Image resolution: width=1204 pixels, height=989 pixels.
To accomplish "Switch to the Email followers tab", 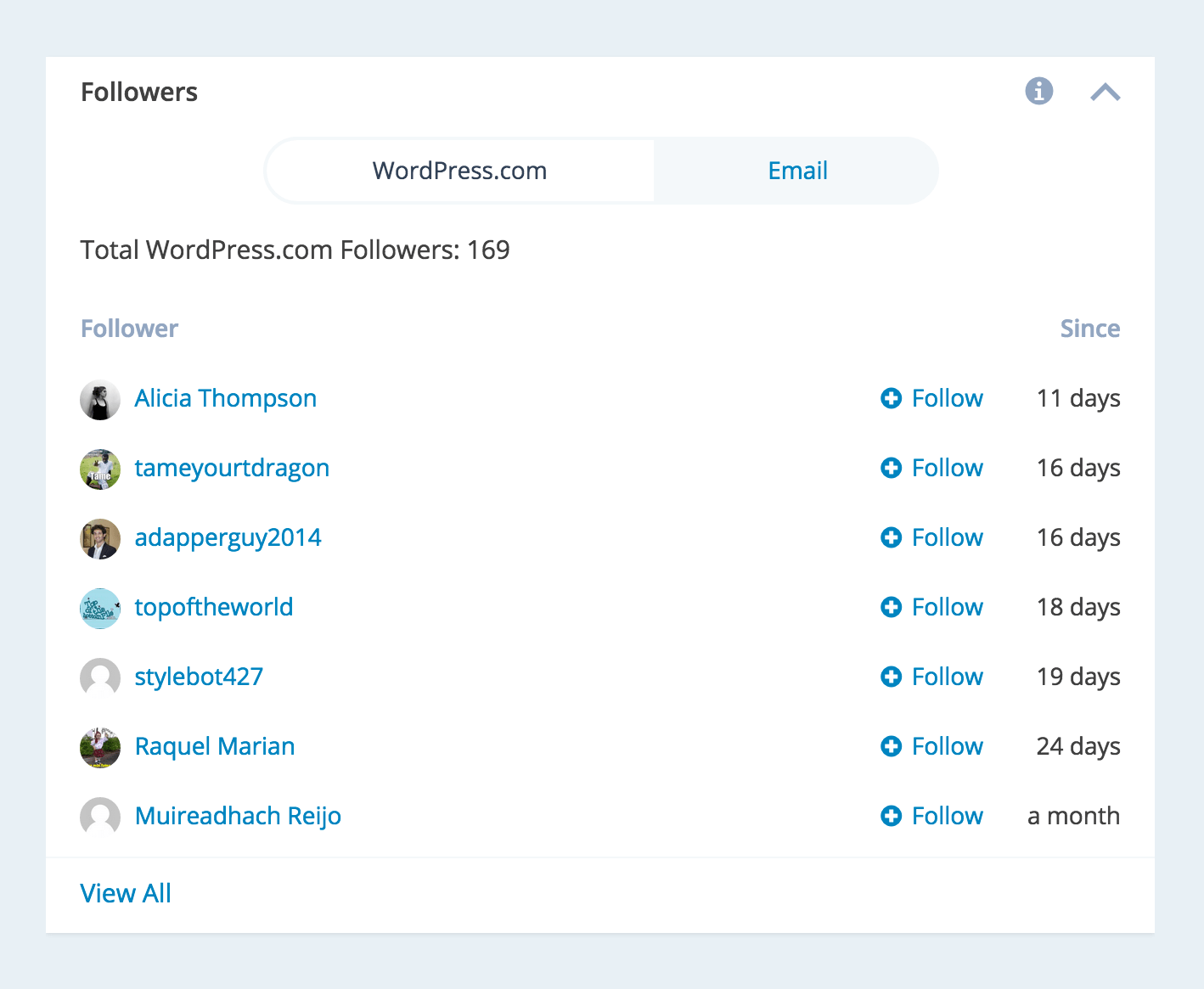I will click(797, 171).
